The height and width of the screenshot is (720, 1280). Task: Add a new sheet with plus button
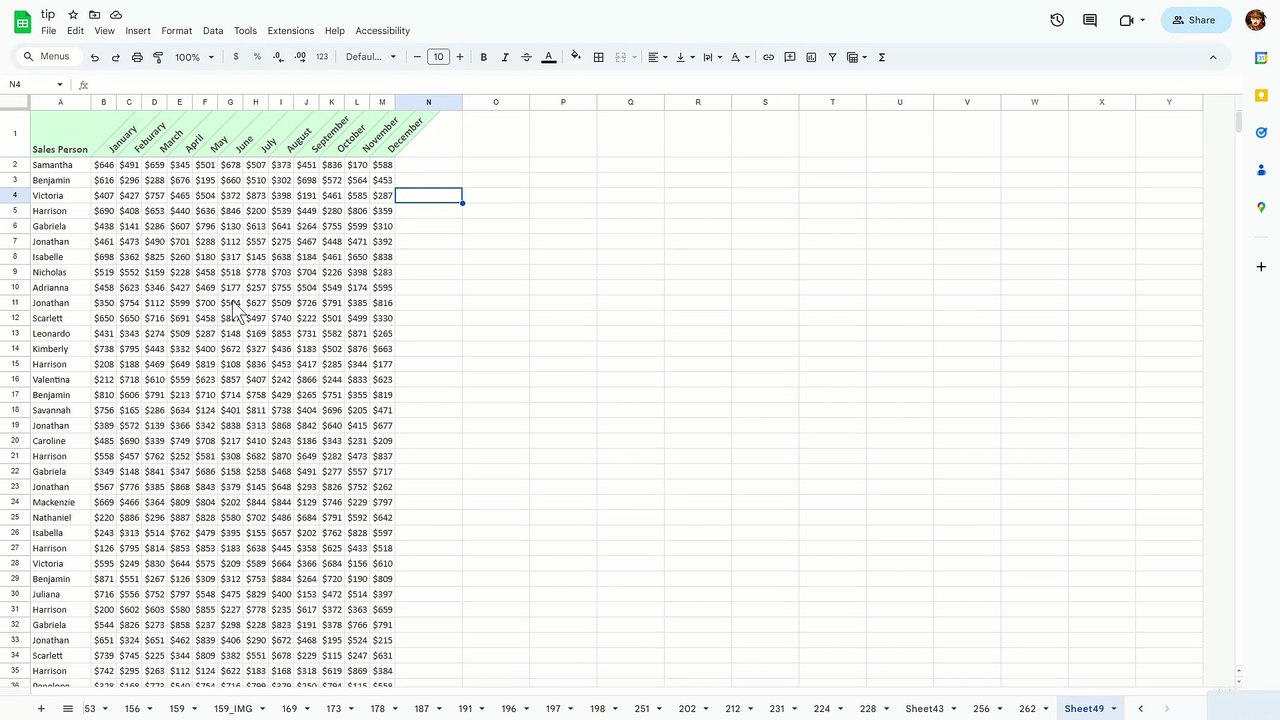tap(41, 709)
